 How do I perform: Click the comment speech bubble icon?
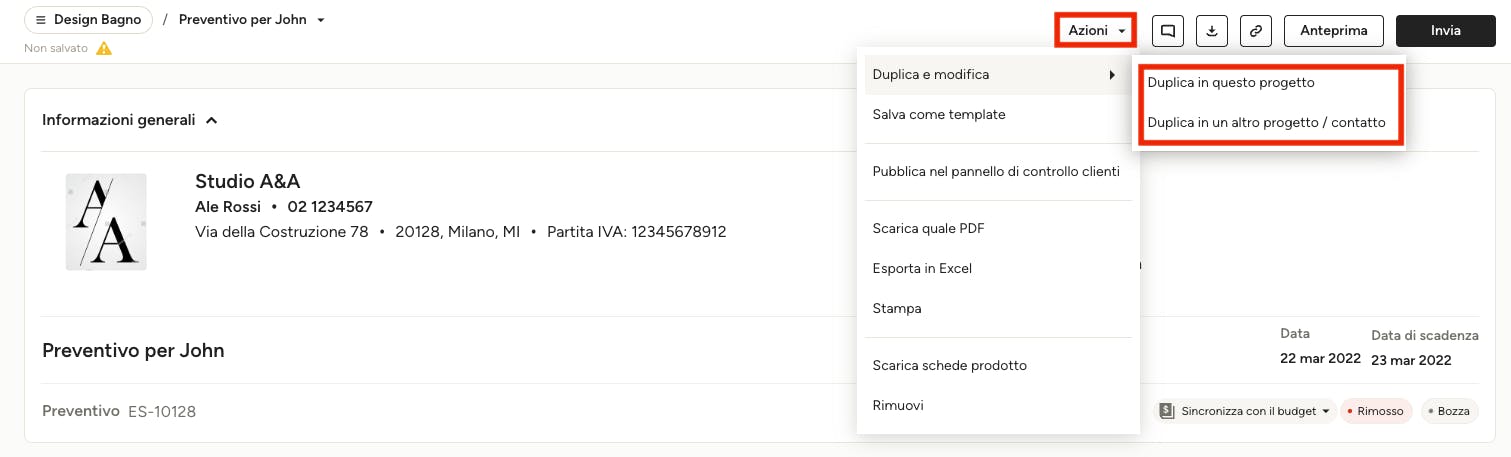click(x=1168, y=31)
